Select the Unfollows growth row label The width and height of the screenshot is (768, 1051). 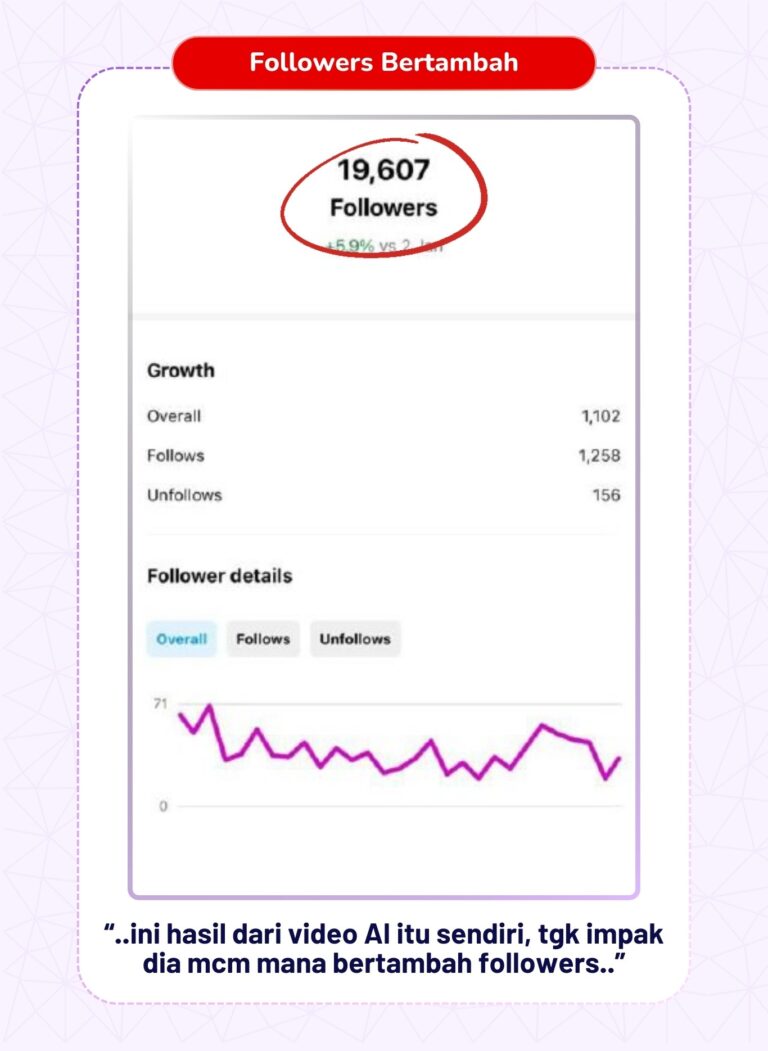point(184,495)
